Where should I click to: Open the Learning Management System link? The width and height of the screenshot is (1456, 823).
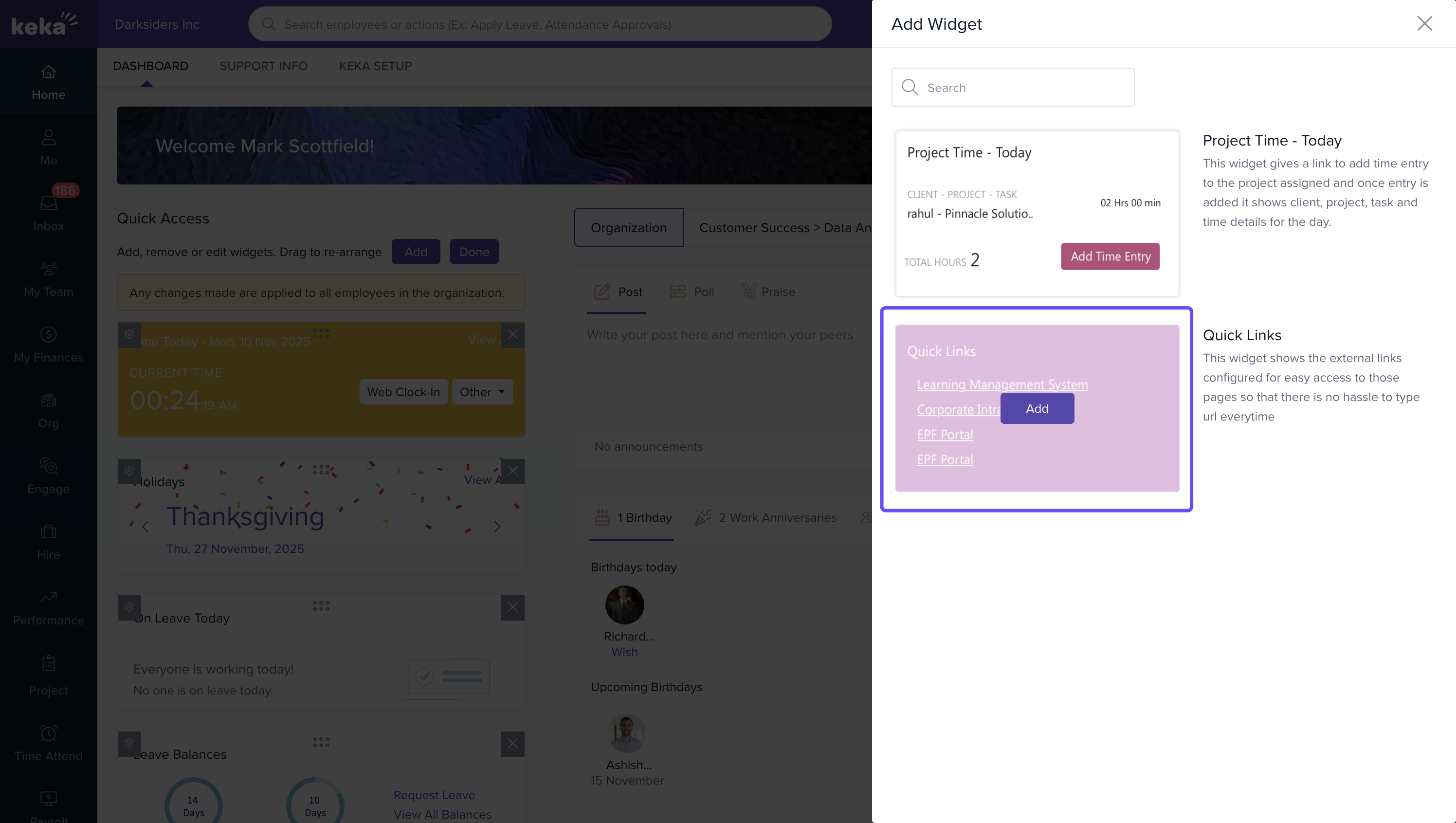pyautogui.click(x=1002, y=384)
